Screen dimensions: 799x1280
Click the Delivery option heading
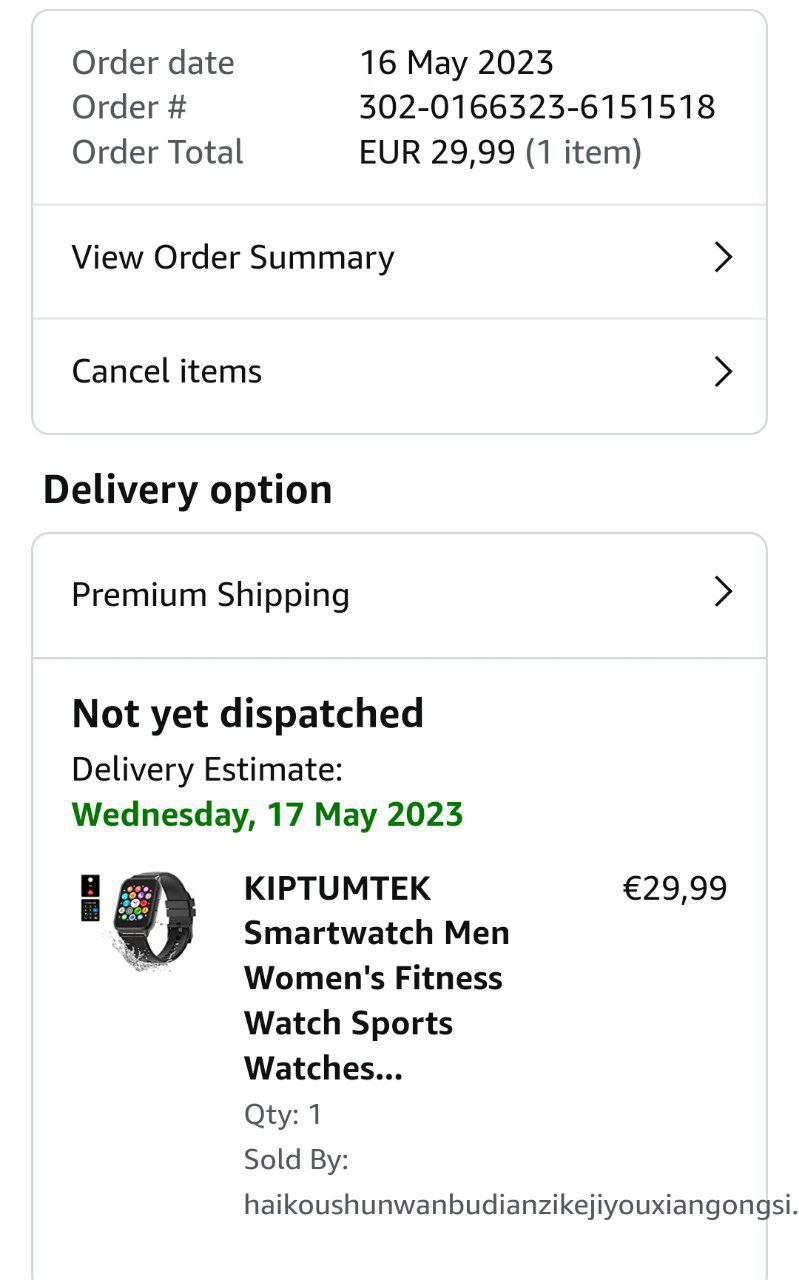point(188,490)
